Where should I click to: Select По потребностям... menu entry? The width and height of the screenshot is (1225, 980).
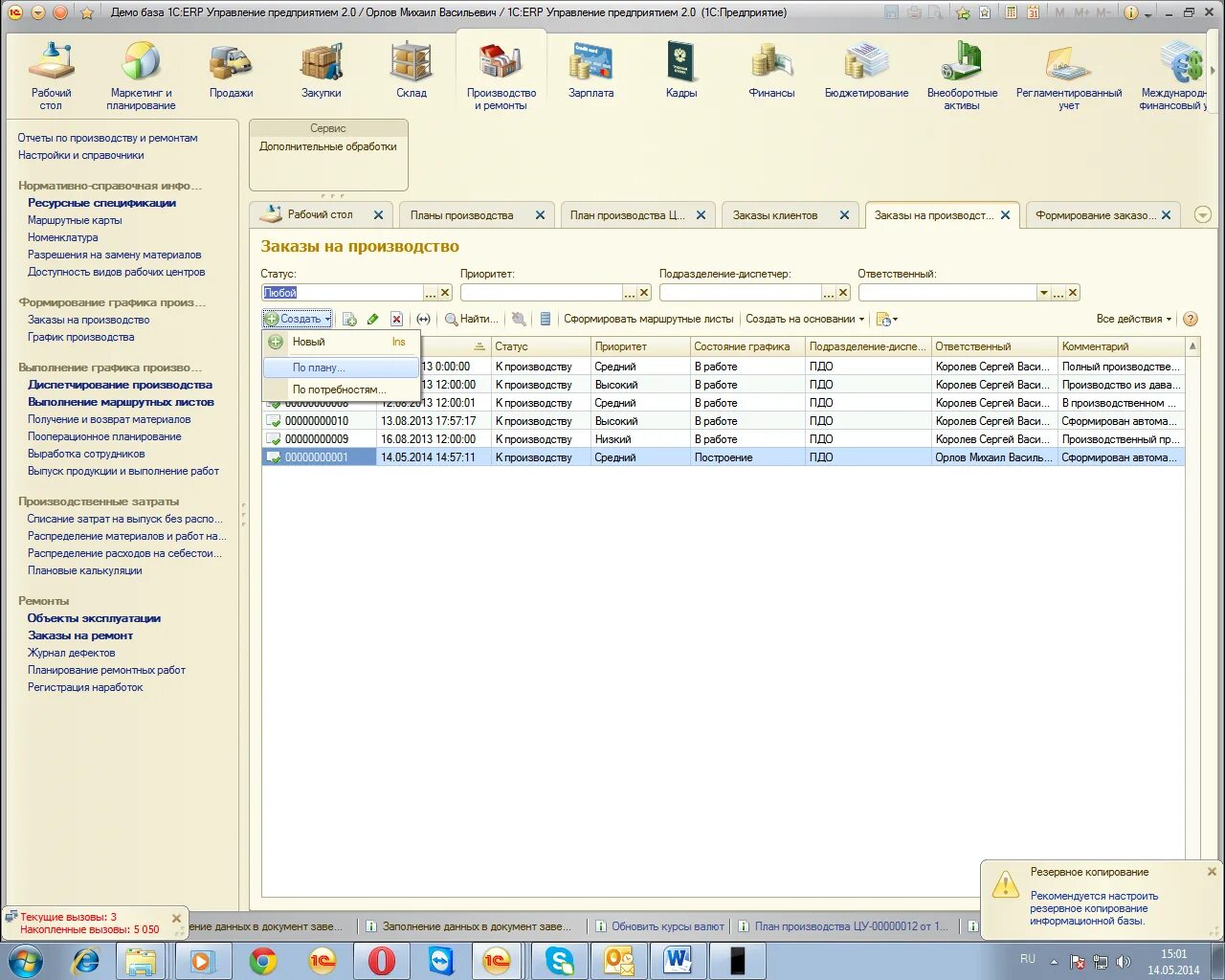[x=341, y=390]
